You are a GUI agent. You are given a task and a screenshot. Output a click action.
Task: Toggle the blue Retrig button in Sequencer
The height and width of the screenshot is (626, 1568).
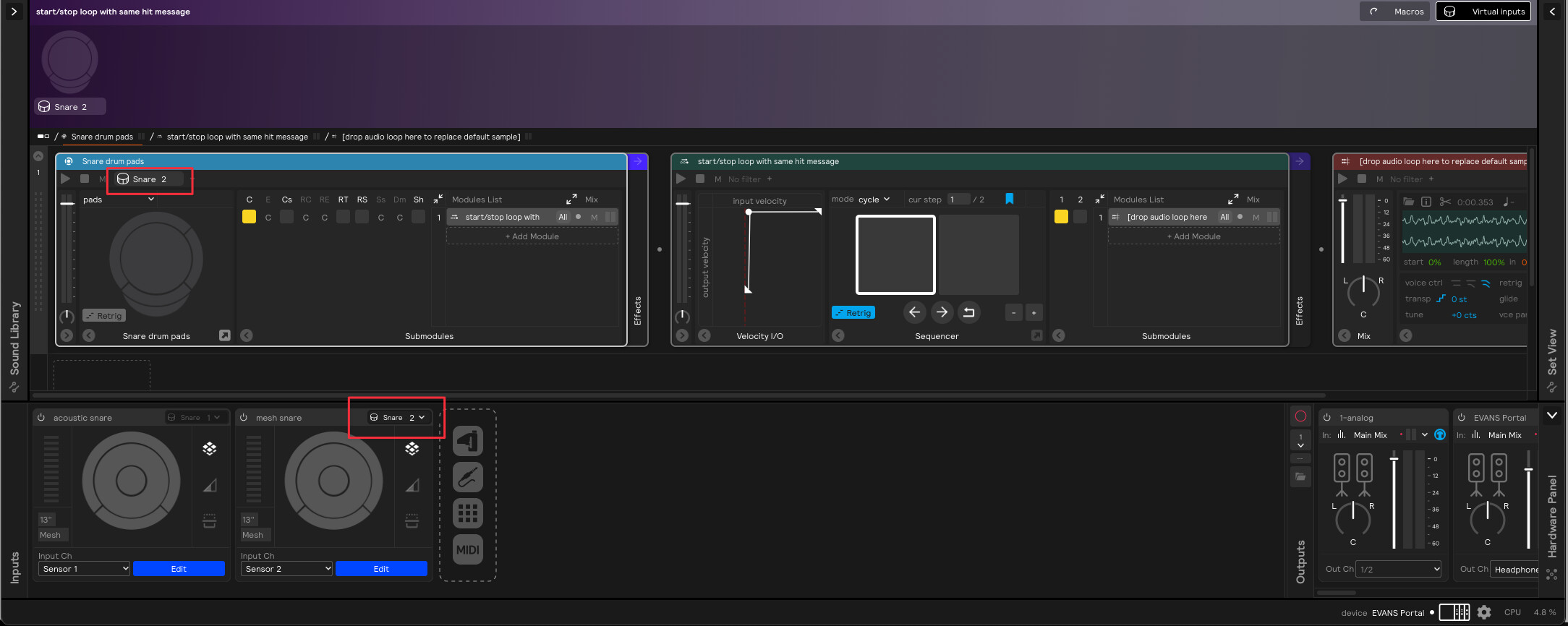pos(853,313)
